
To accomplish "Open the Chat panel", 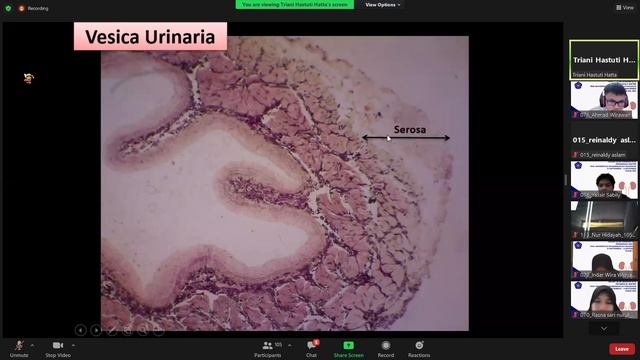I will pos(312,349).
